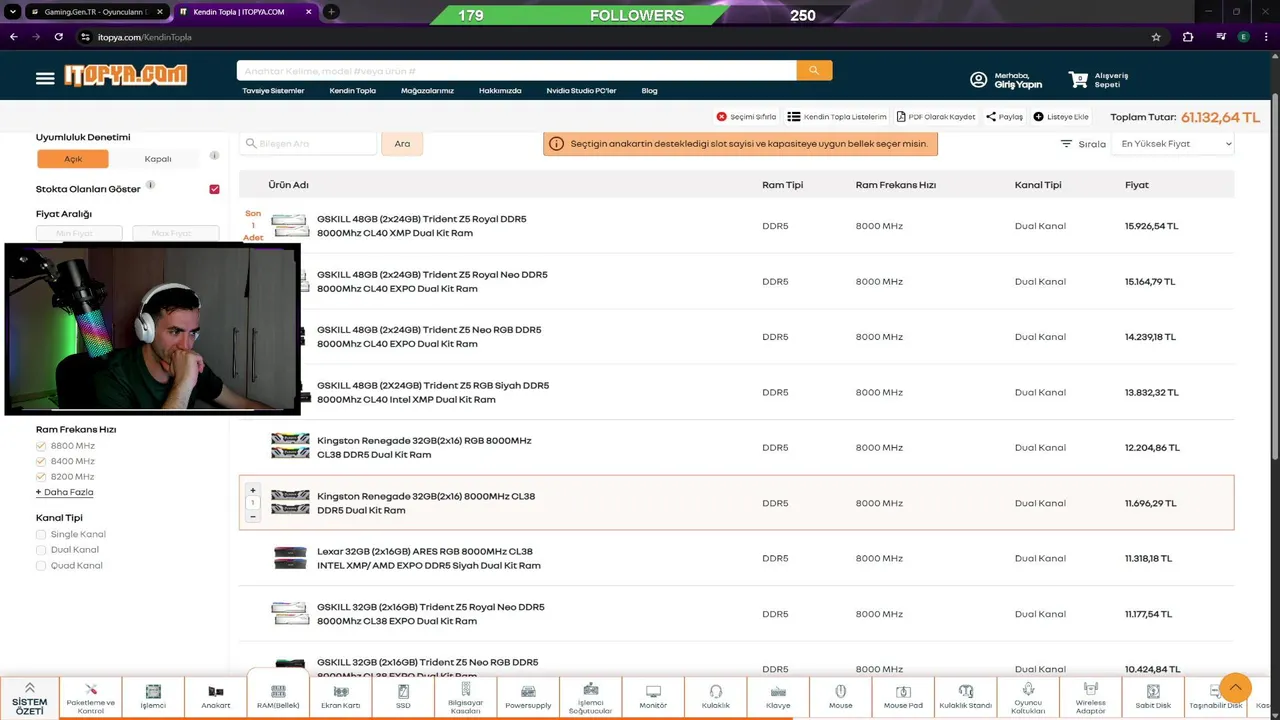Viewport: 1280px width, 720px height.
Task: Click the orange search magnifier button
Action: point(814,70)
